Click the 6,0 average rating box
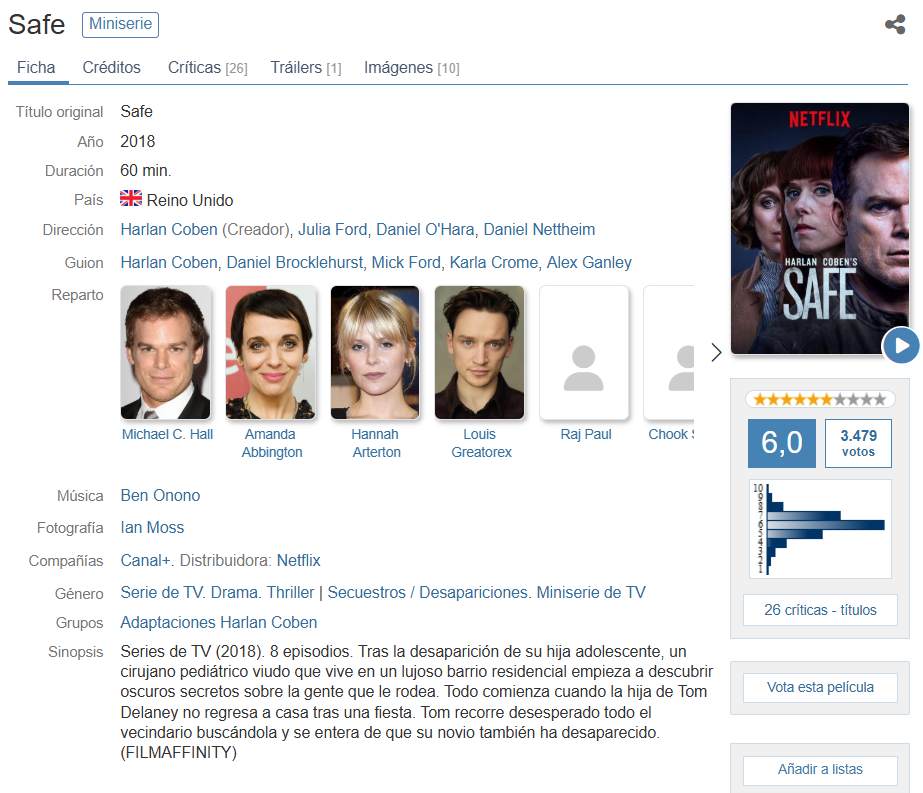923x793 pixels. point(782,443)
